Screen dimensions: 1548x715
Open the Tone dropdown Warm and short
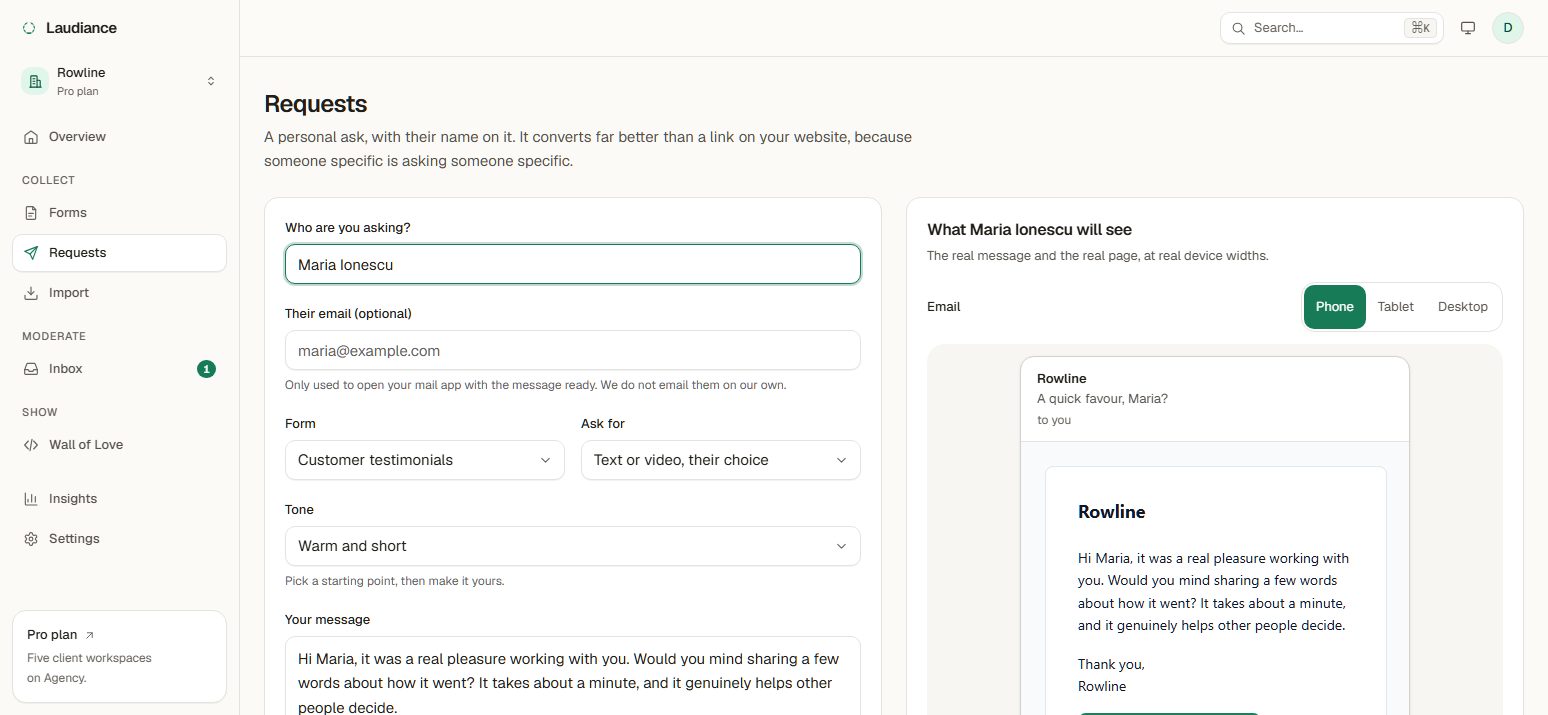[x=573, y=546]
